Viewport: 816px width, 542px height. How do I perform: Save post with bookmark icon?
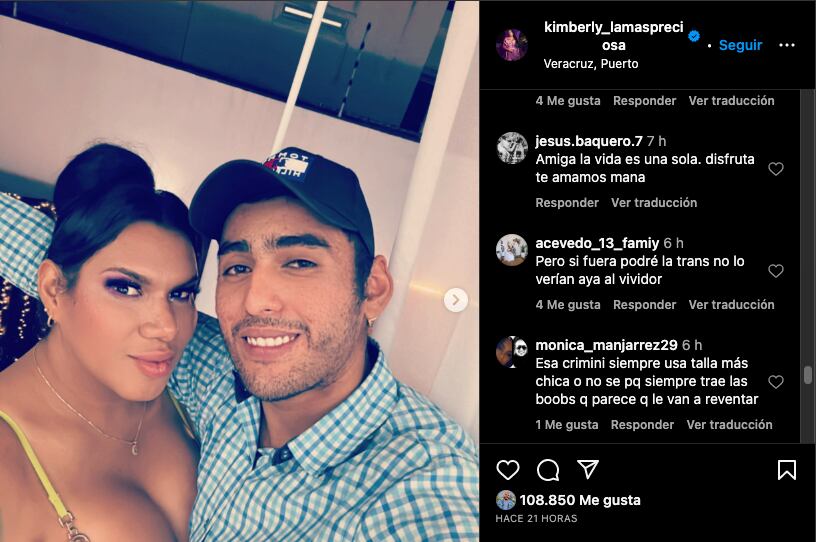click(786, 470)
